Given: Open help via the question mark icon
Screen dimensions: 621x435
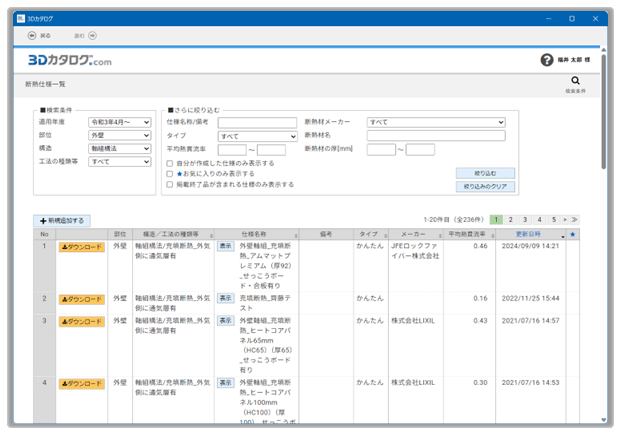Looking at the screenshot, I should 547,60.
